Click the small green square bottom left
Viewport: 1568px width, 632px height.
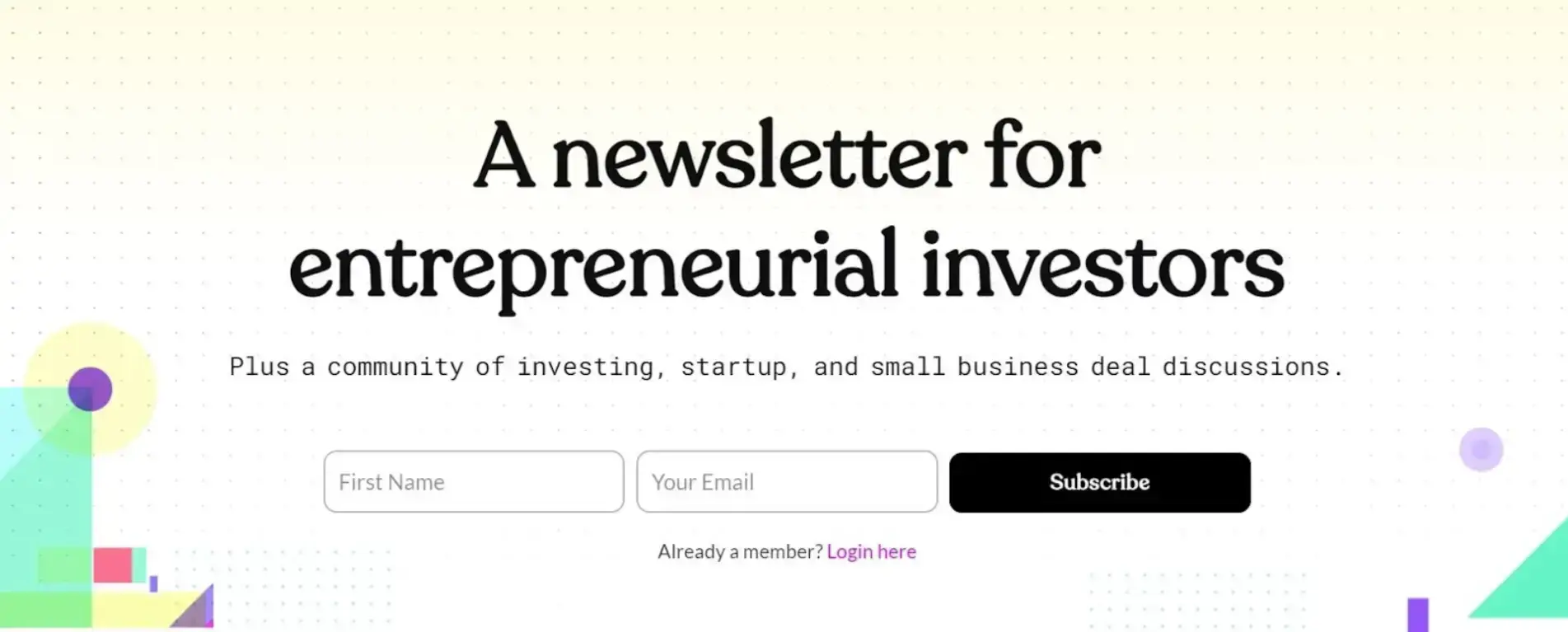tap(63, 564)
